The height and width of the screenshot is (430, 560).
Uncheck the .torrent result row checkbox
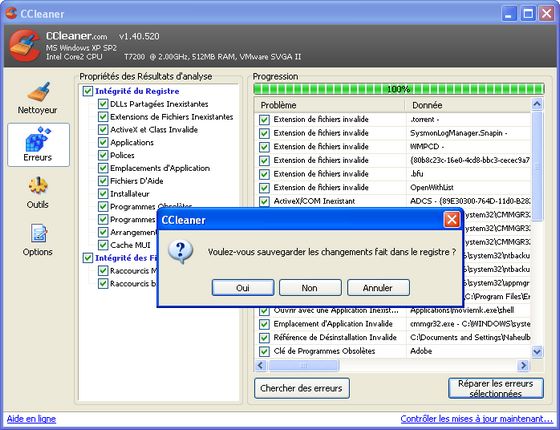tap(264, 120)
